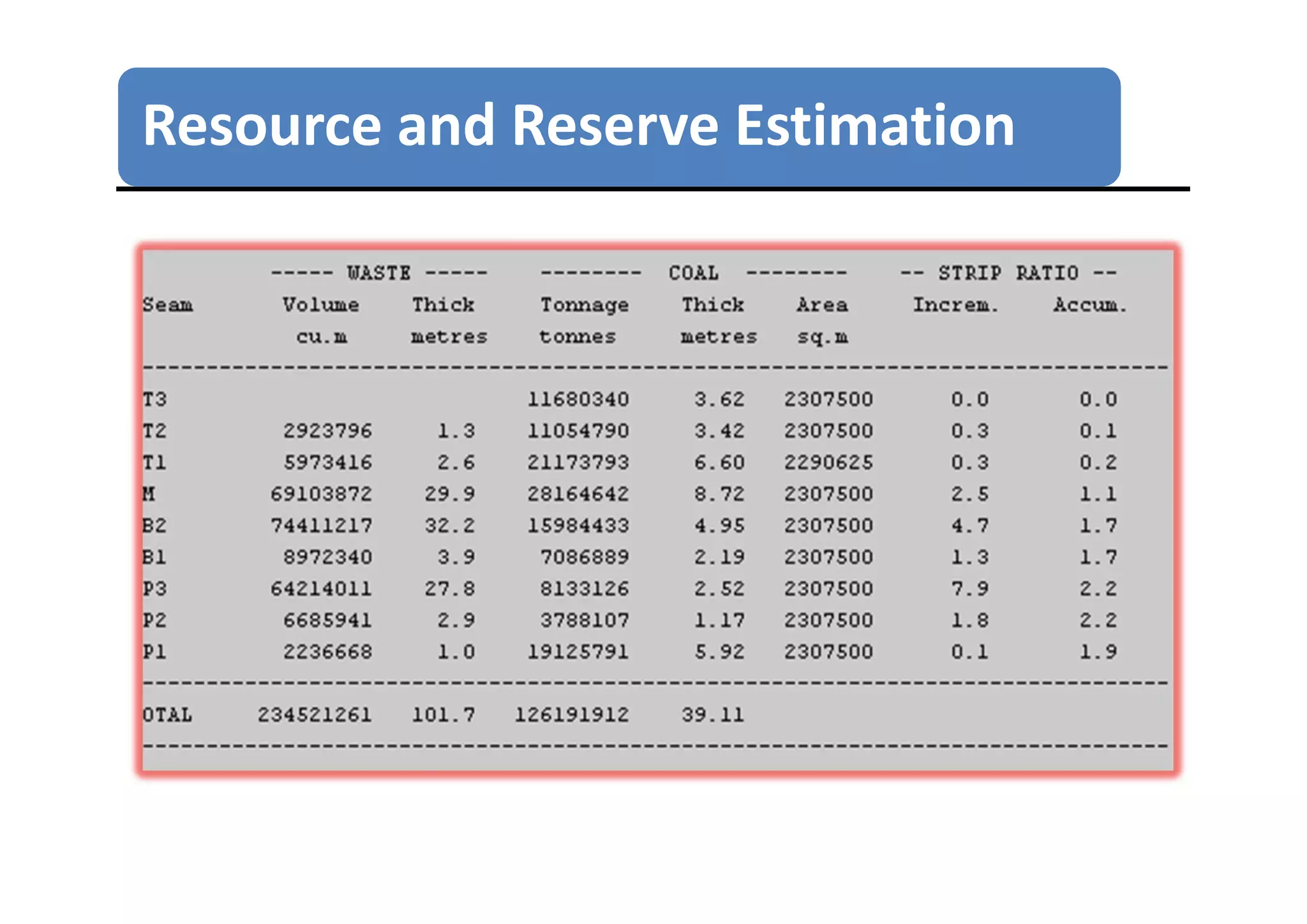This screenshot has width=1307, height=924.
Task: Select the Seam column label
Action: click(x=167, y=305)
